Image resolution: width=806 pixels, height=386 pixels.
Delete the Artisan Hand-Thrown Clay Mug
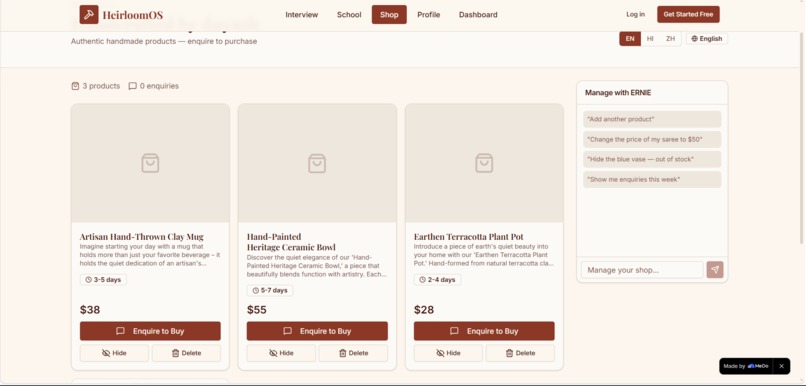click(x=186, y=353)
